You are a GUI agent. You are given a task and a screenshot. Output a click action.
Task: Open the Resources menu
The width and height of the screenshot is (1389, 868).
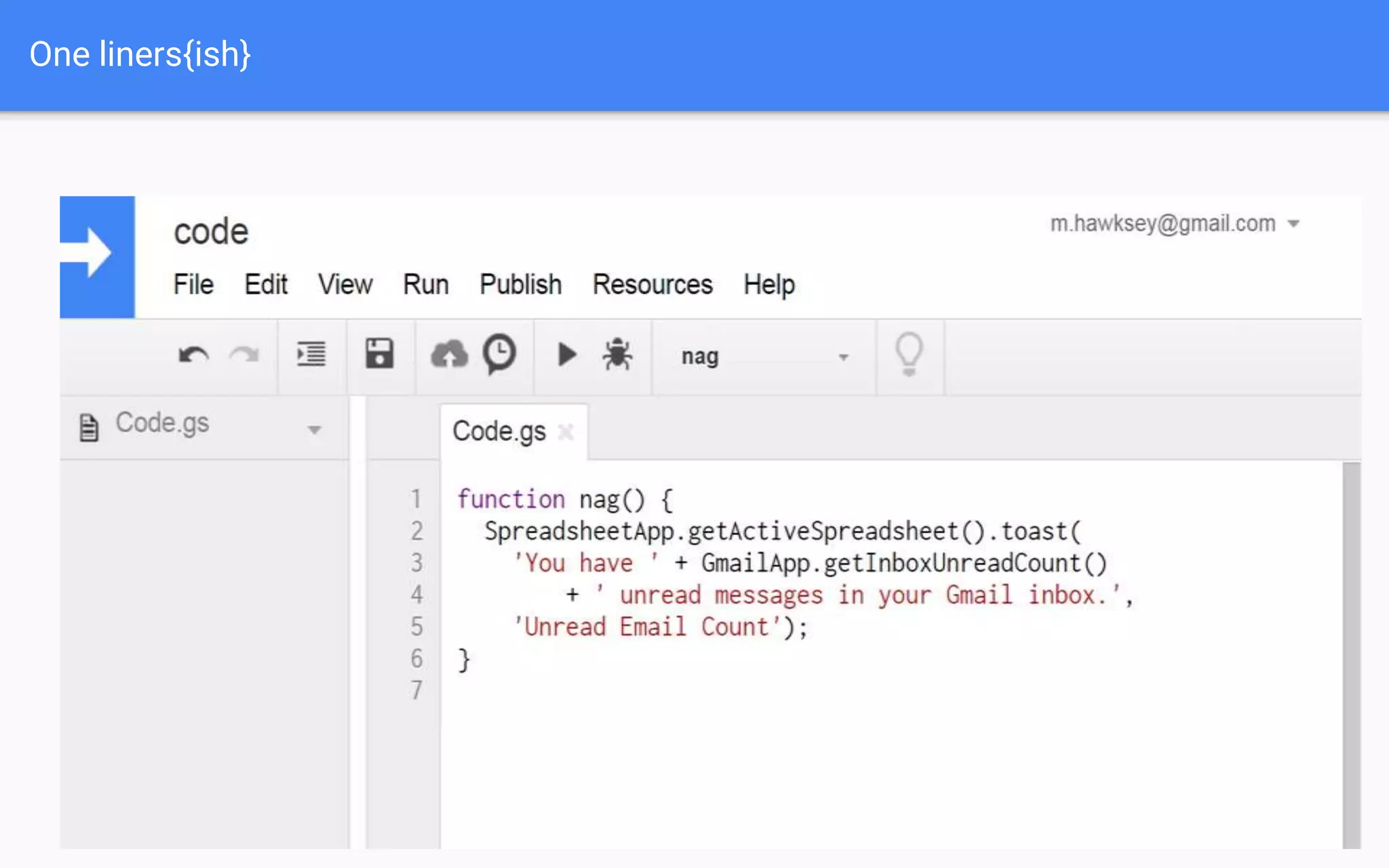[652, 284]
